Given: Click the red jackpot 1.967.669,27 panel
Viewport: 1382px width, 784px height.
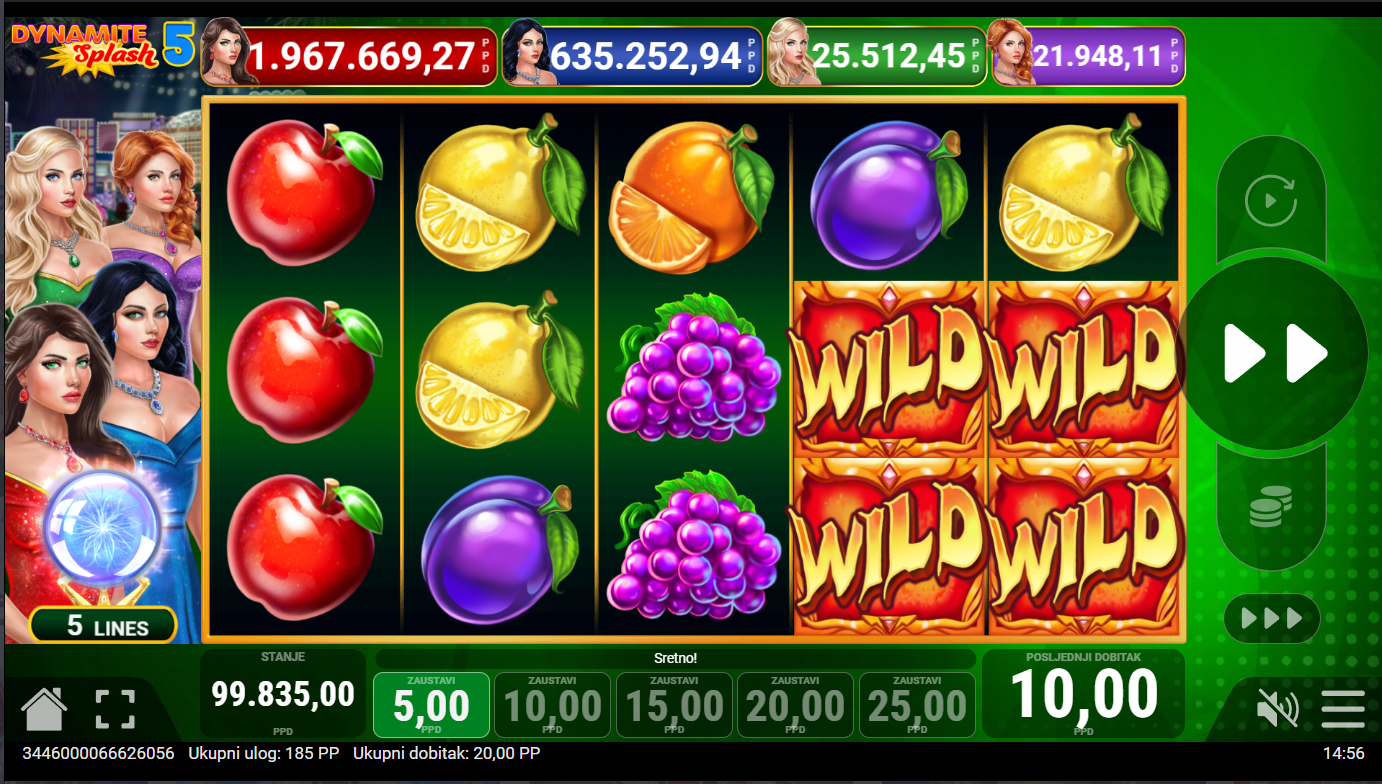Looking at the screenshot, I should (x=349, y=56).
